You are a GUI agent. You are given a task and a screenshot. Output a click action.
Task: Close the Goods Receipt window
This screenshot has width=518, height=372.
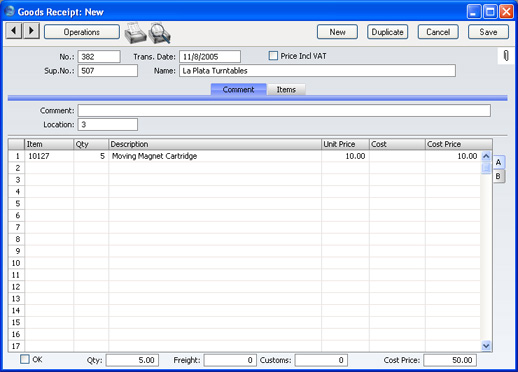click(506, 12)
